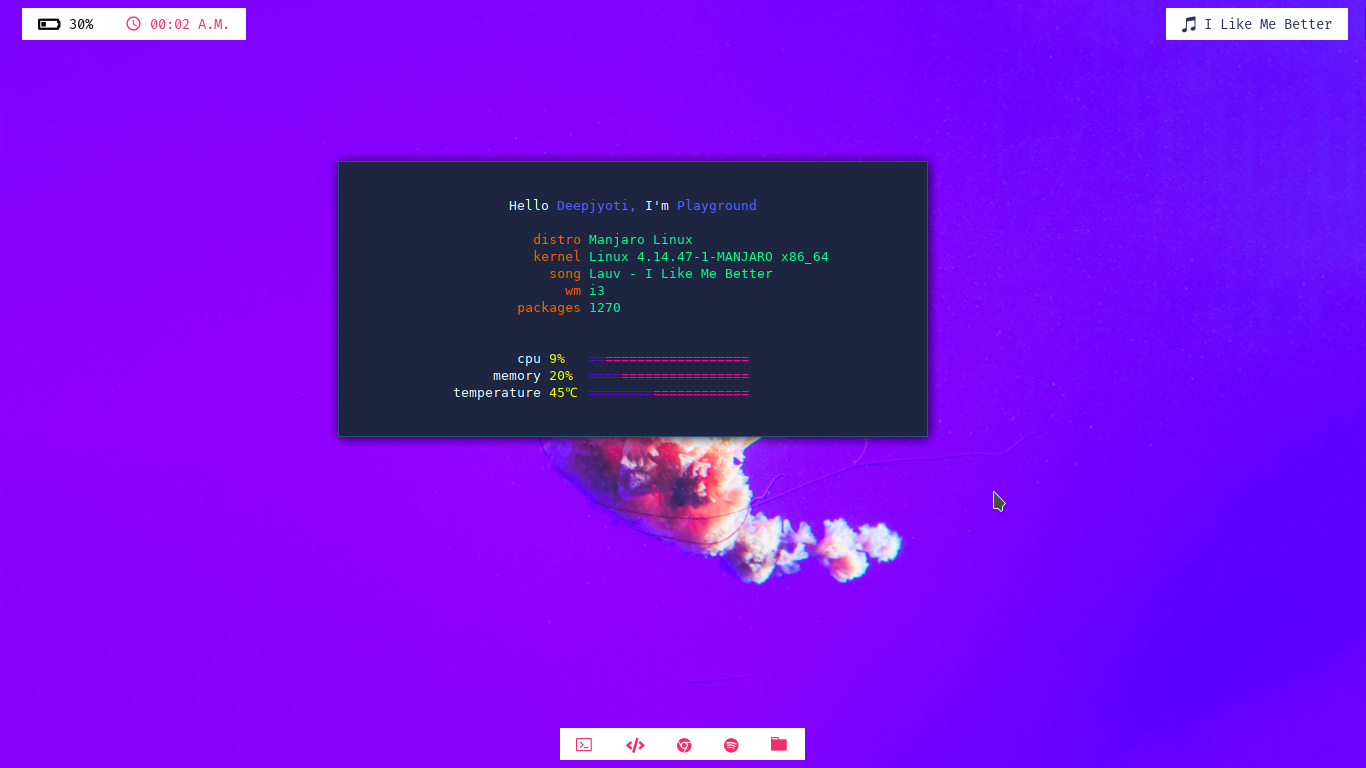Start Spotify from the dock
The image size is (1366, 768).
click(x=731, y=744)
